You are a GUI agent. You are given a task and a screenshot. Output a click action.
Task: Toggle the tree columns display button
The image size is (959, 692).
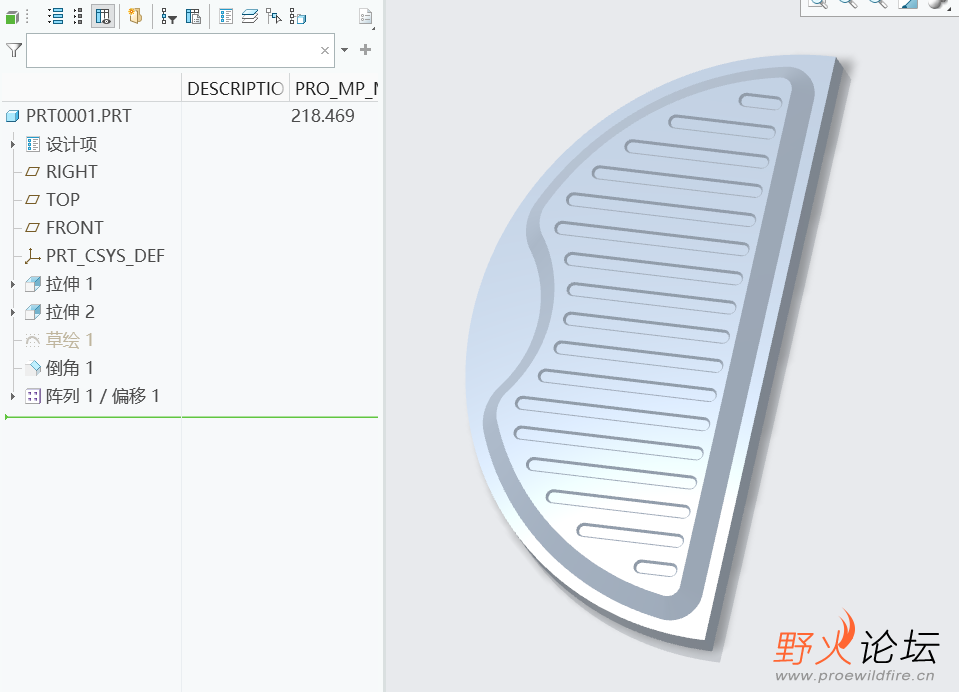tap(103, 16)
